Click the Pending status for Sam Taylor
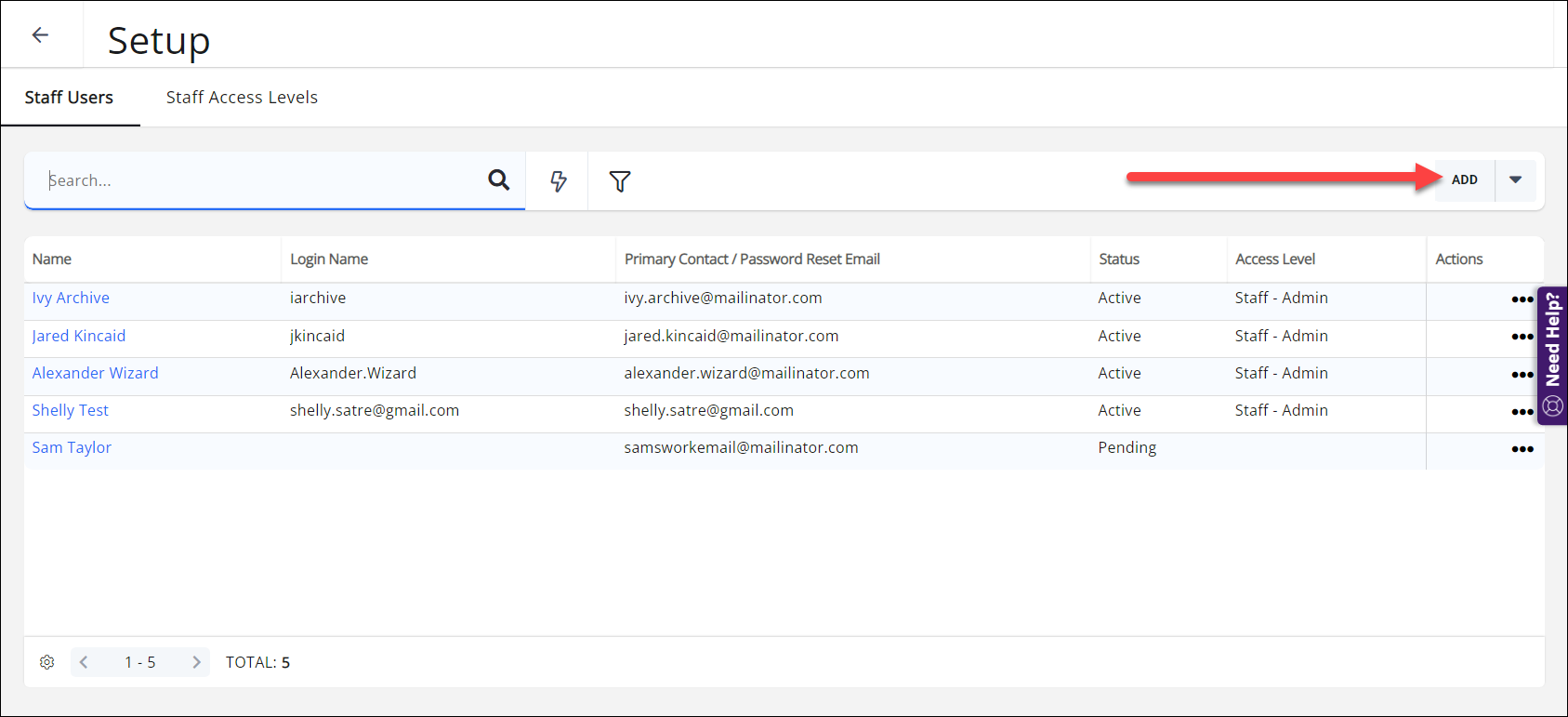Screen dimensions: 1568x717 pyautogui.click(x=1127, y=447)
